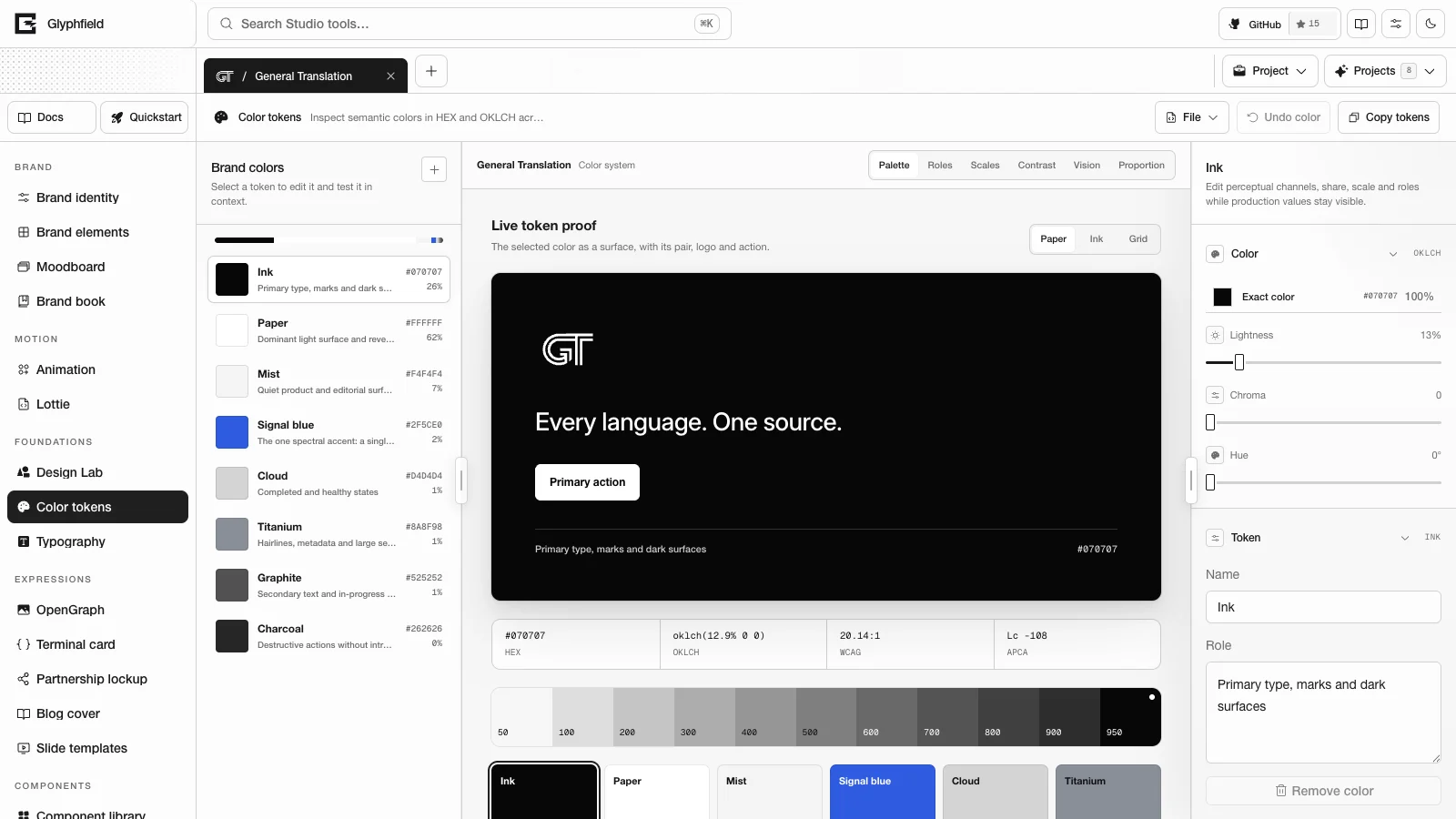Open the book icon in header
The image size is (1456, 819).
(1361, 24)
